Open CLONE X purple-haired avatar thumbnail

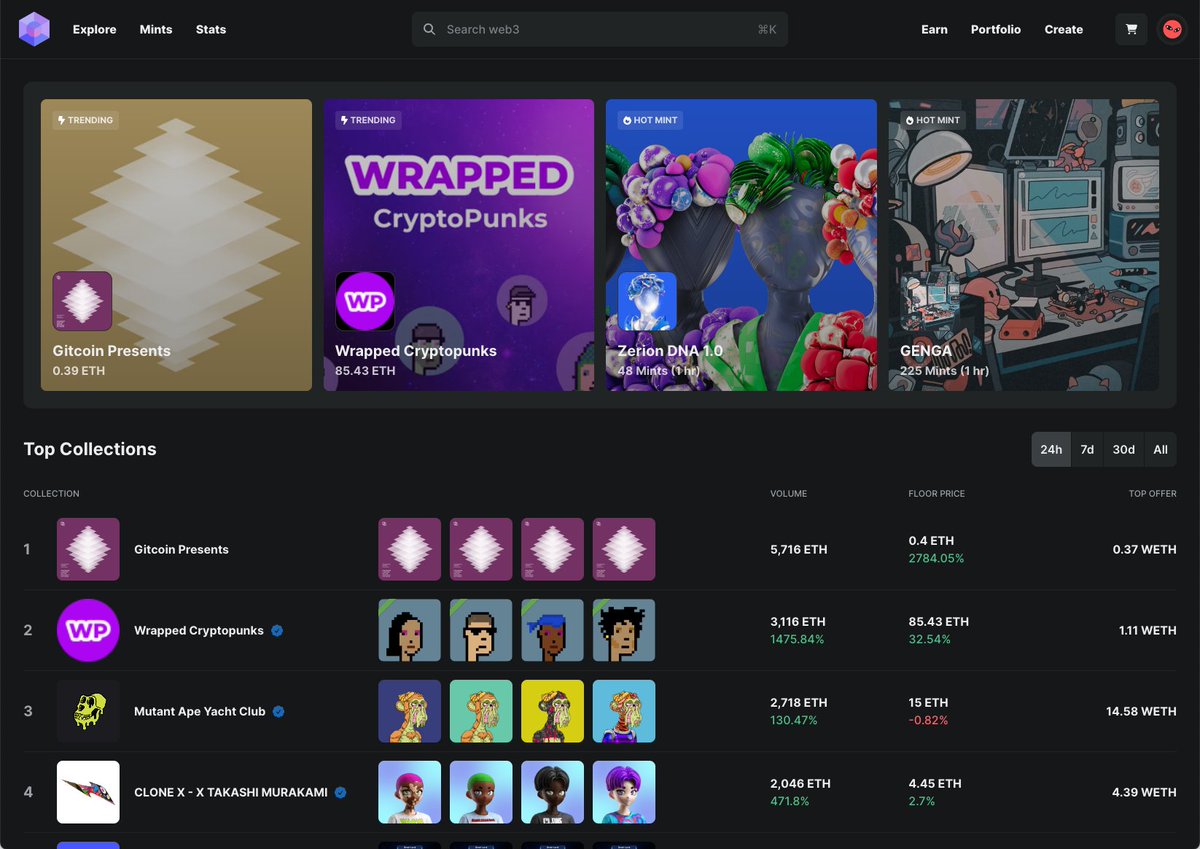click(624, 792)
